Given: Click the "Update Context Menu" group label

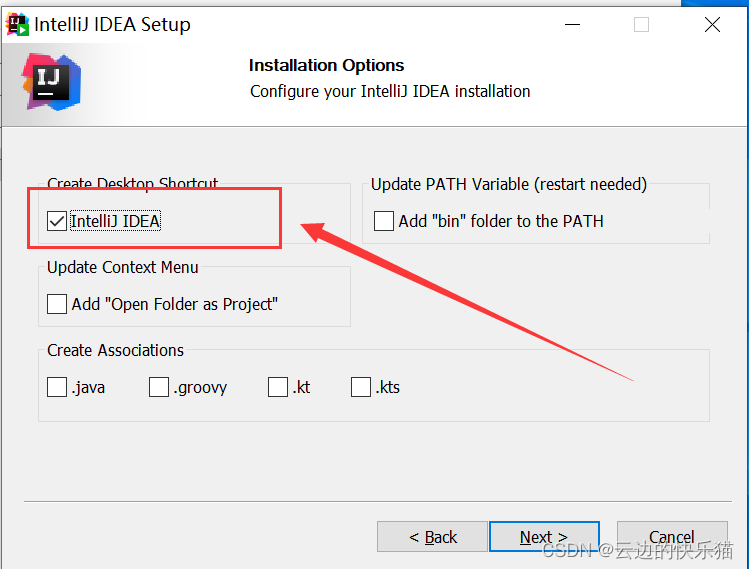Looking at the screenshot, I should [x=122, y=268].
